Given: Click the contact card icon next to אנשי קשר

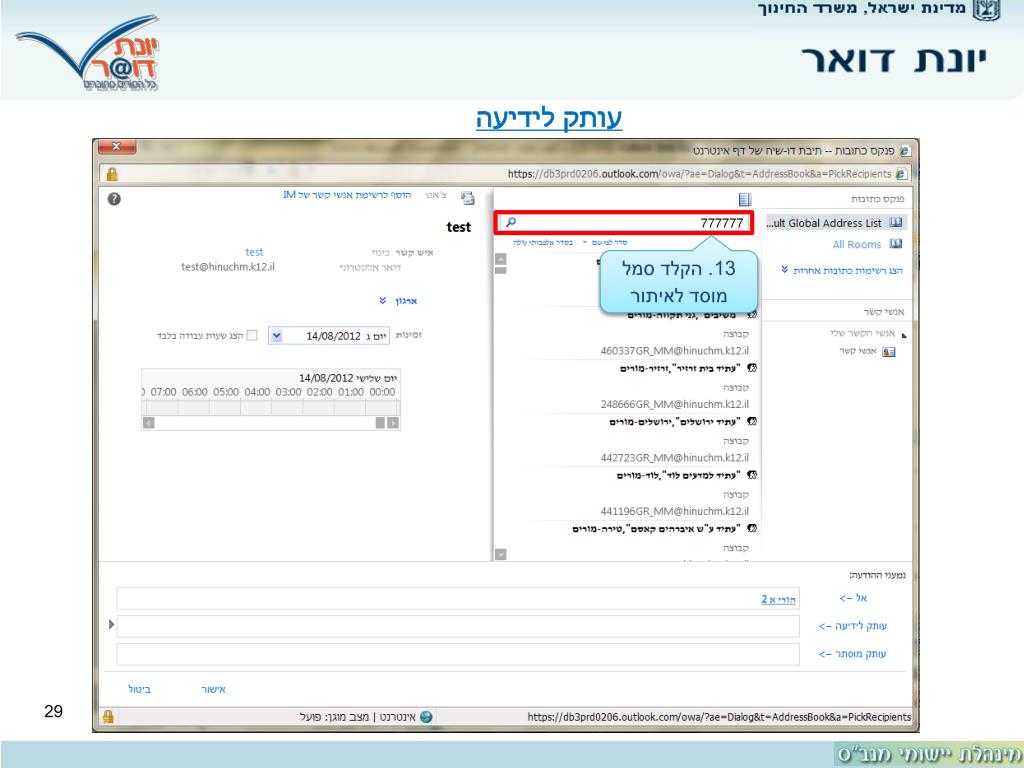Looking at the screenshot, I should click(889, 351).
